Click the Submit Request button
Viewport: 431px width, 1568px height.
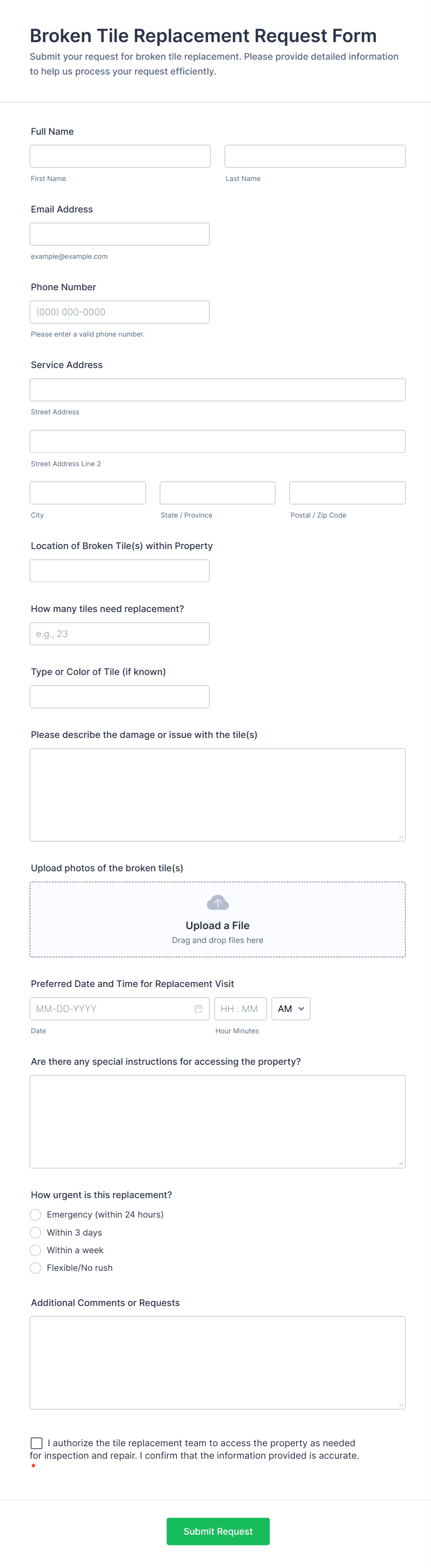(x=218, y=1531)
